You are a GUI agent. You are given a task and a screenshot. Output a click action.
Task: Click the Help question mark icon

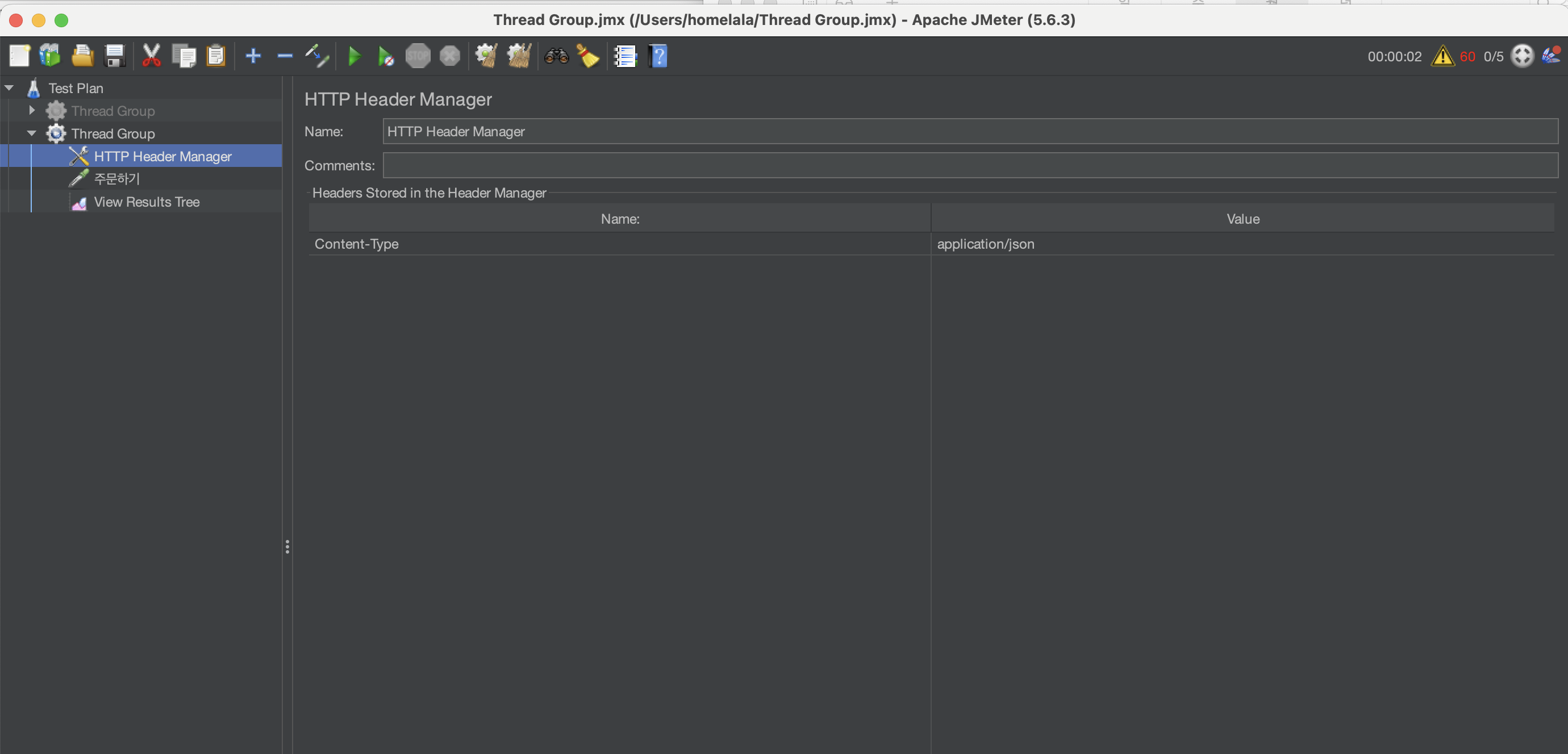pyautogui.click(x=658, y=57)
